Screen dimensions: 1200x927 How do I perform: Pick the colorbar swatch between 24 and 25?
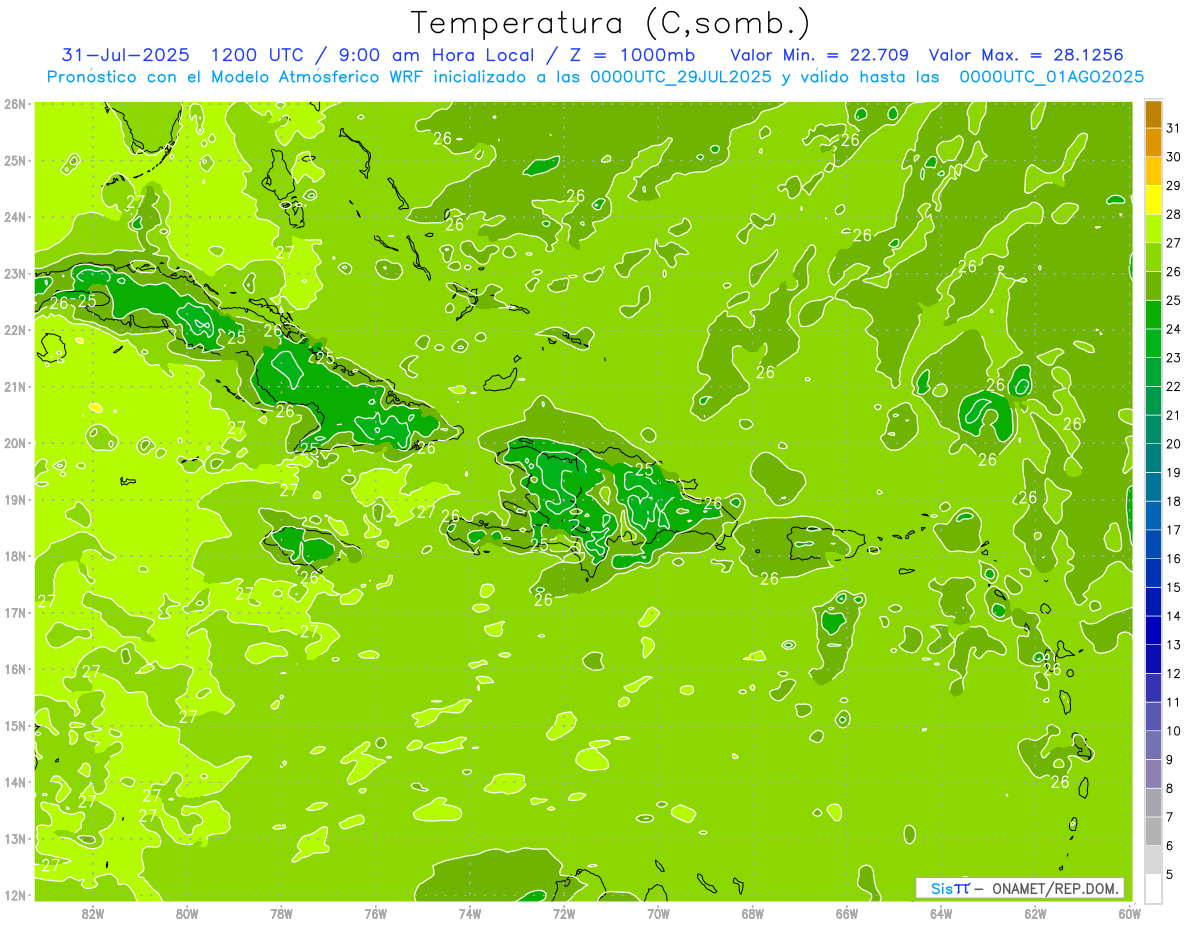click(x=1153, y=315)
